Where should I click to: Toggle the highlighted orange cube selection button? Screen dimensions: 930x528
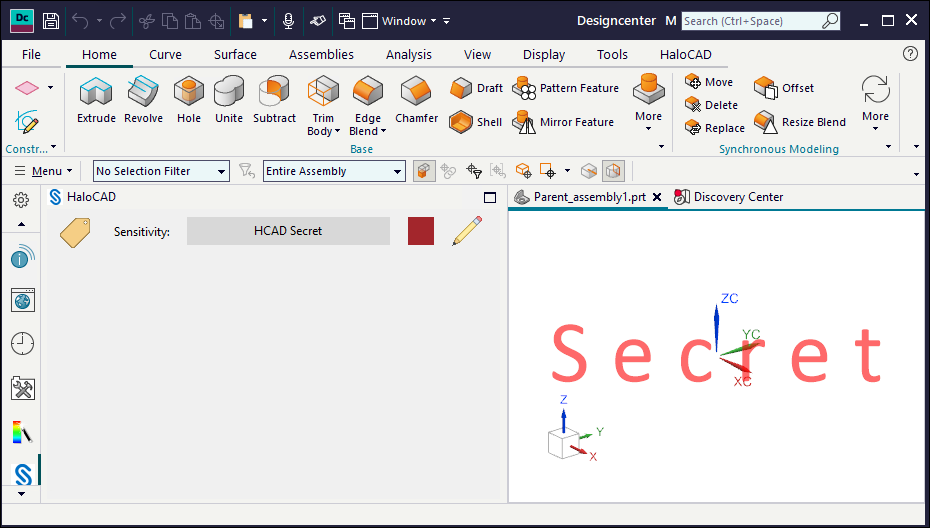423,171
